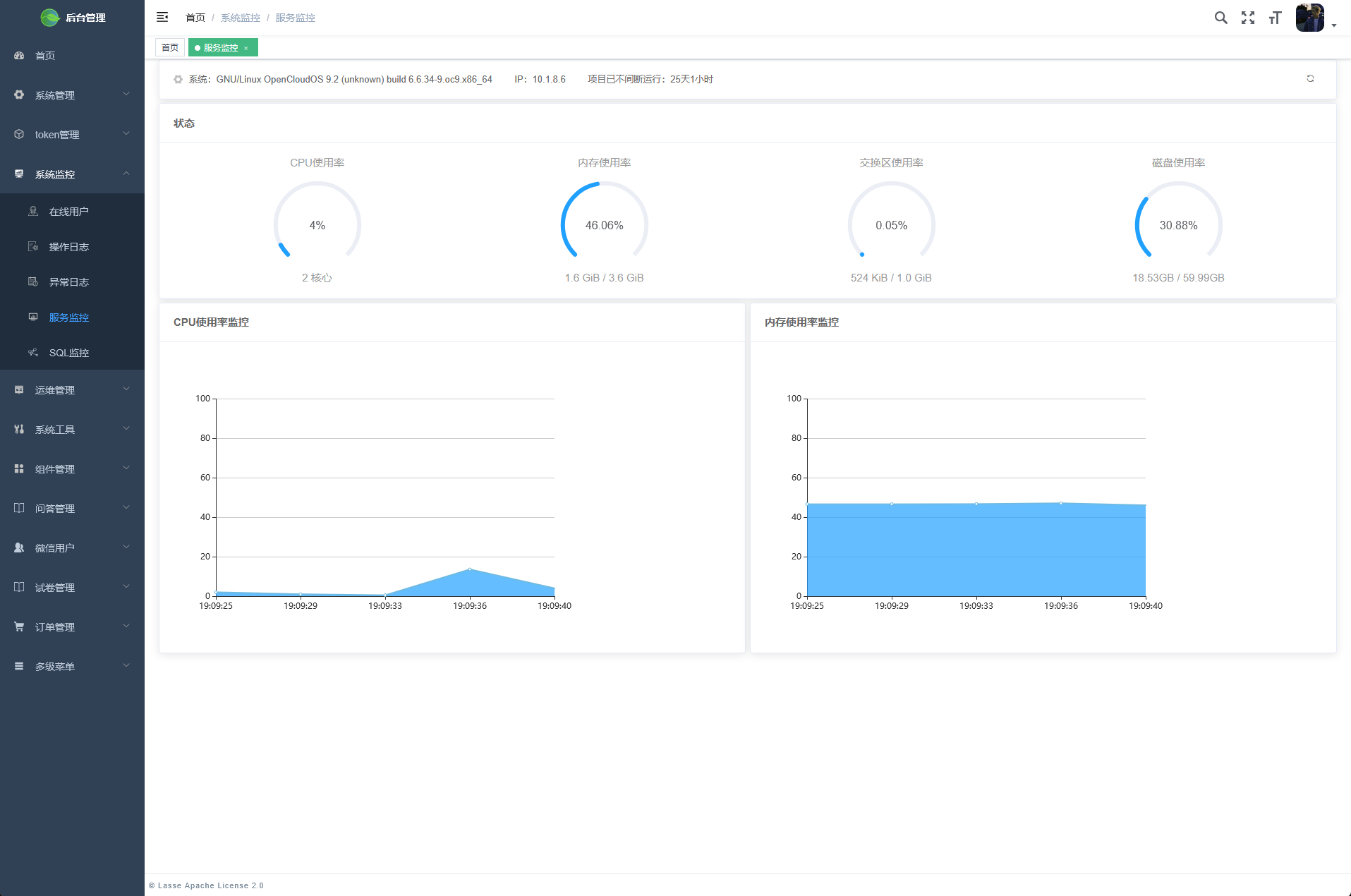
Task: Click the dashboard icon beside sidebar 首页
Action: tap(19, 55)
